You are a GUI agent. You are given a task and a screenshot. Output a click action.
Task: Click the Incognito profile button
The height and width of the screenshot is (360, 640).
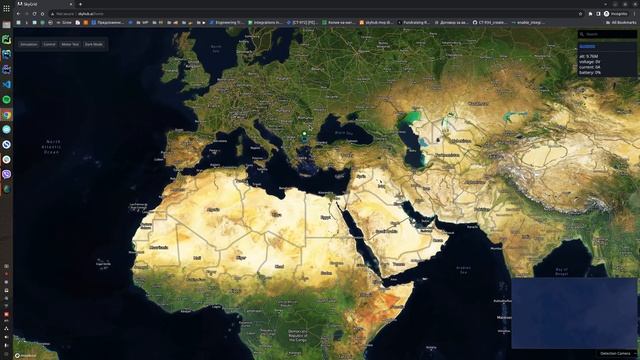[x=616, y=14]
